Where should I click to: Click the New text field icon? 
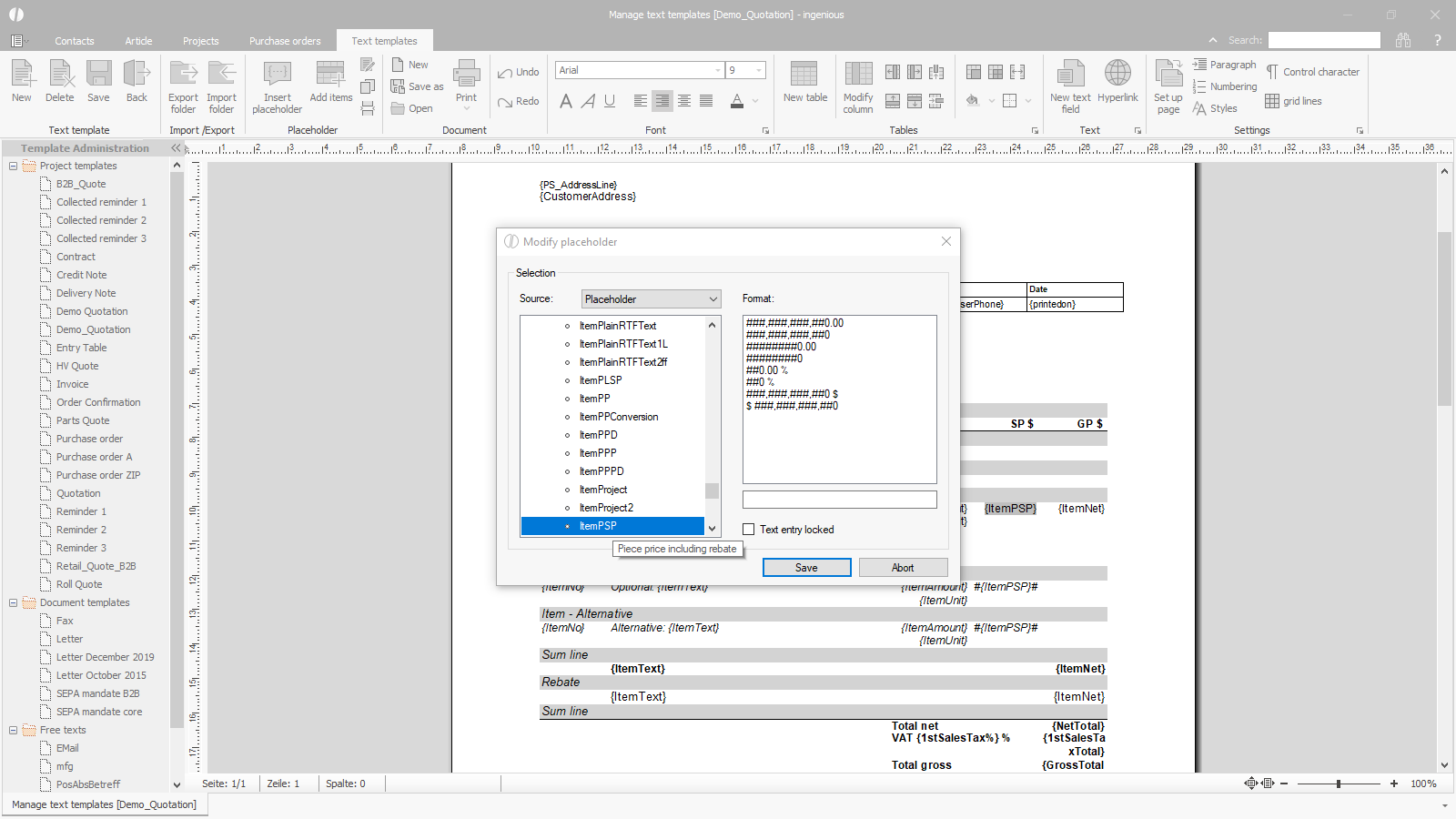point(1070,75)
